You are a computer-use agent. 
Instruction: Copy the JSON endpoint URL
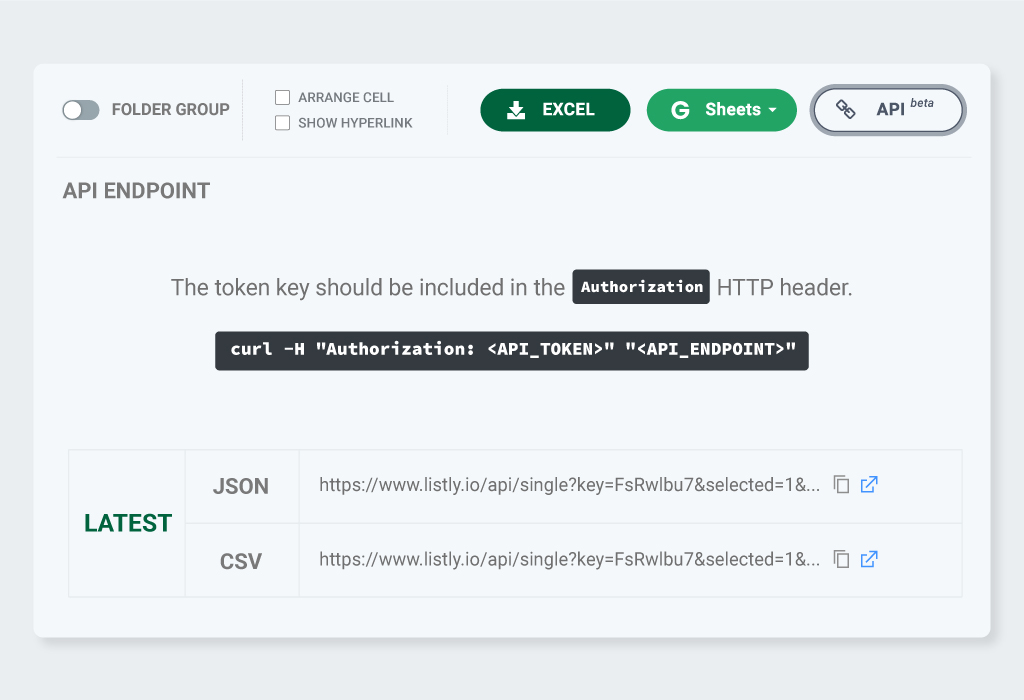(842, 485)
